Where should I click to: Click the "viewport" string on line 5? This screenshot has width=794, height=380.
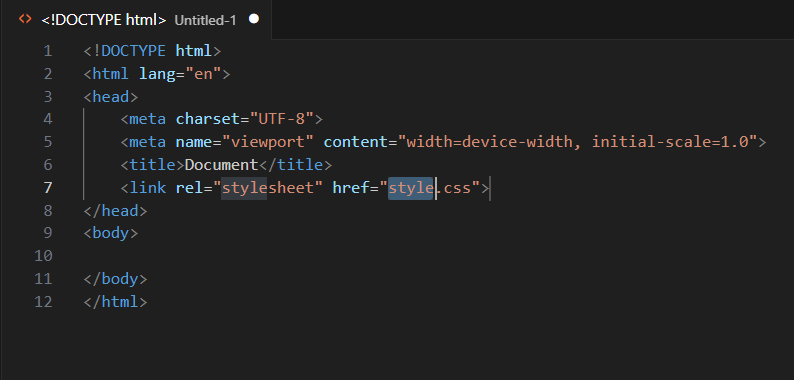tap(268, 142)
